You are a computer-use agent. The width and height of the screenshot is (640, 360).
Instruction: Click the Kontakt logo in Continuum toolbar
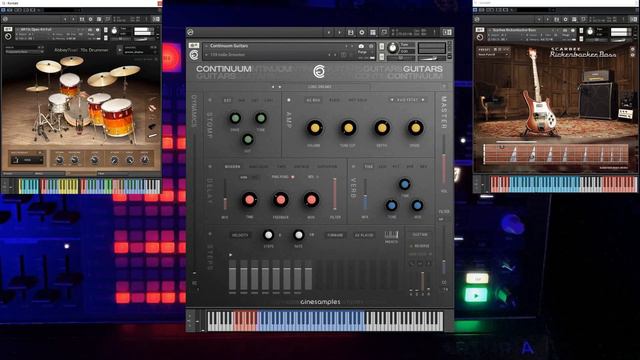click(x=191, y=32)
